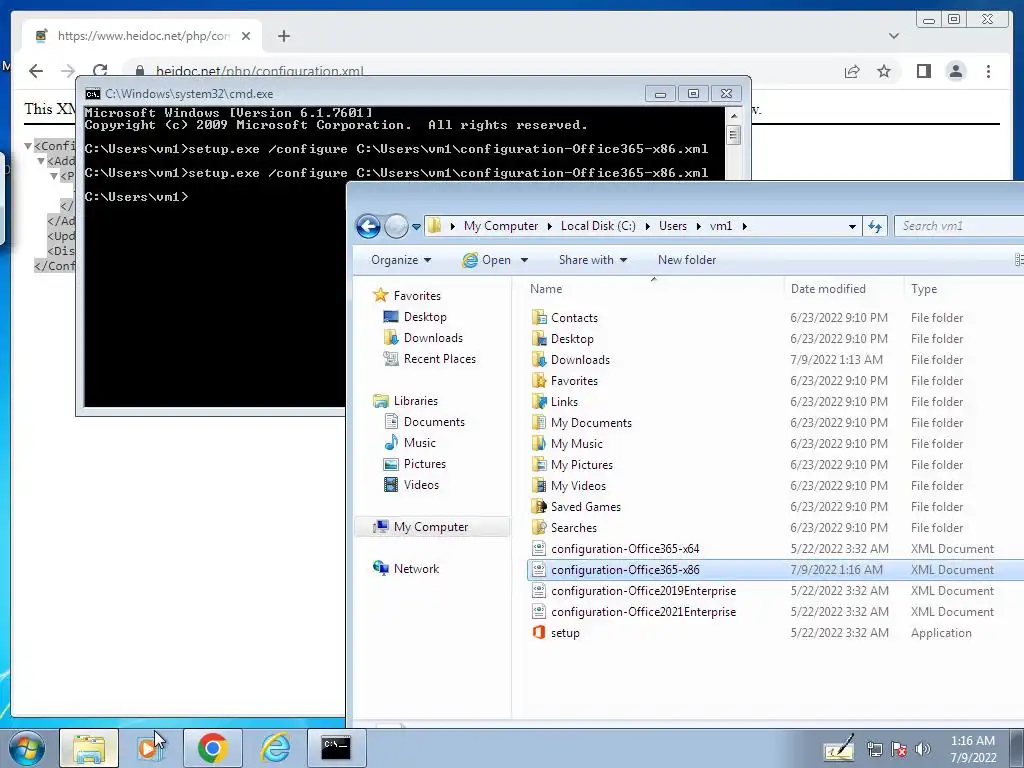Screen dimensions: 1024x768
Task: Select the Contacts folder icon
Action: (539, 317)
